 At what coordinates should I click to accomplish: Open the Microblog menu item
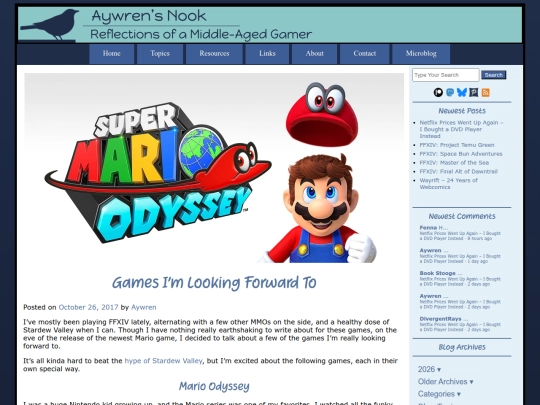pos(421,54)
